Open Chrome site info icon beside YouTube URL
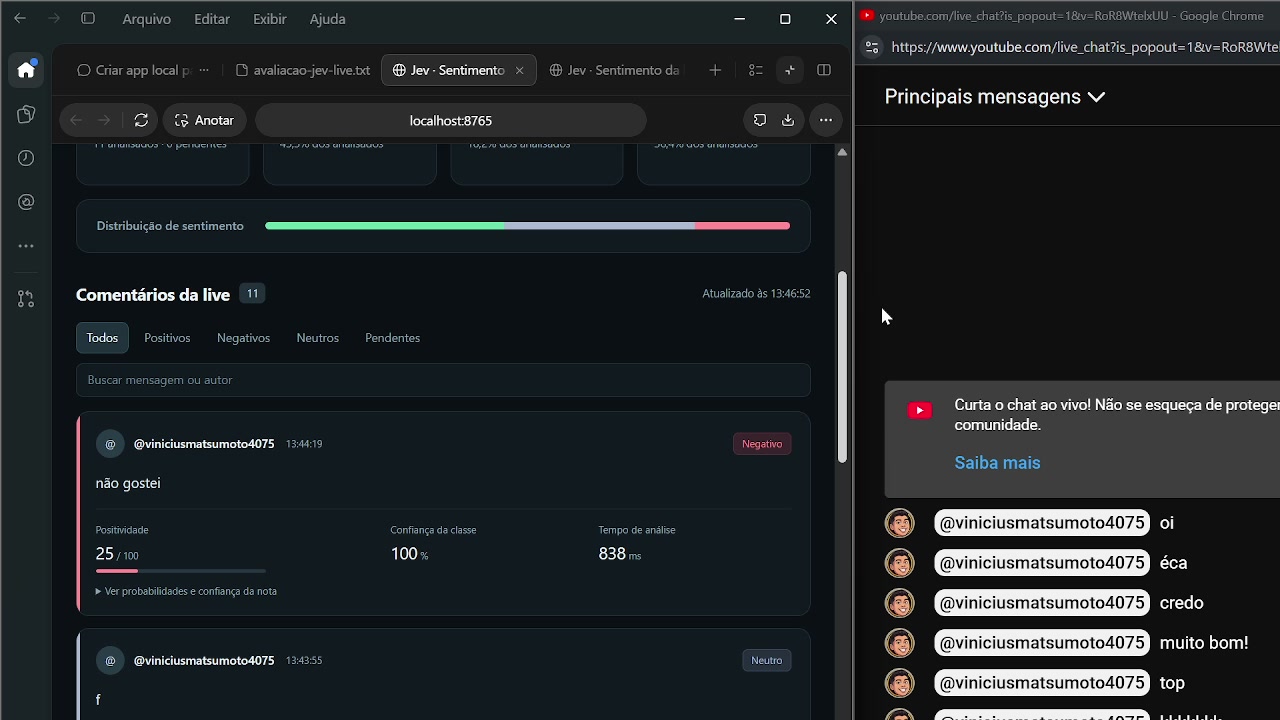1280x720 pixels. (872, 47)
